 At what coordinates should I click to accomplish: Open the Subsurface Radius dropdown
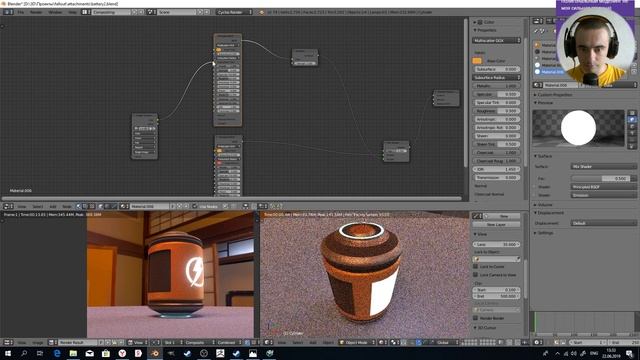coord(496,77)
